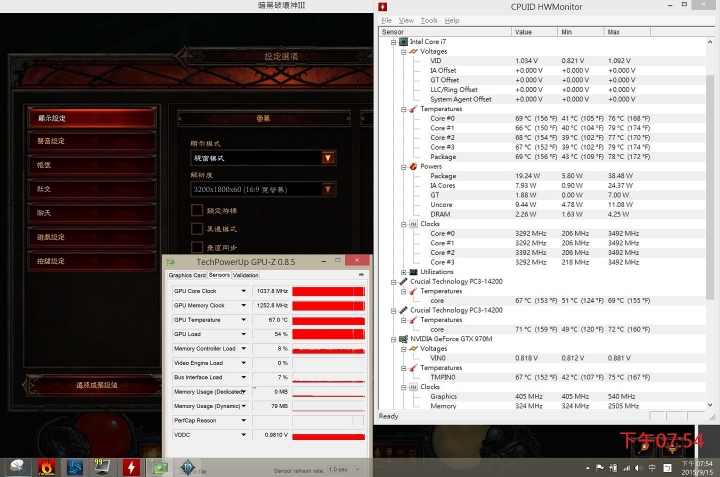Image resolution: width=720 pixels, height=477 pixels.
Task: Open display mode dropdown in Diablo options
Action: pyautogui.click(x=328, y=158)
